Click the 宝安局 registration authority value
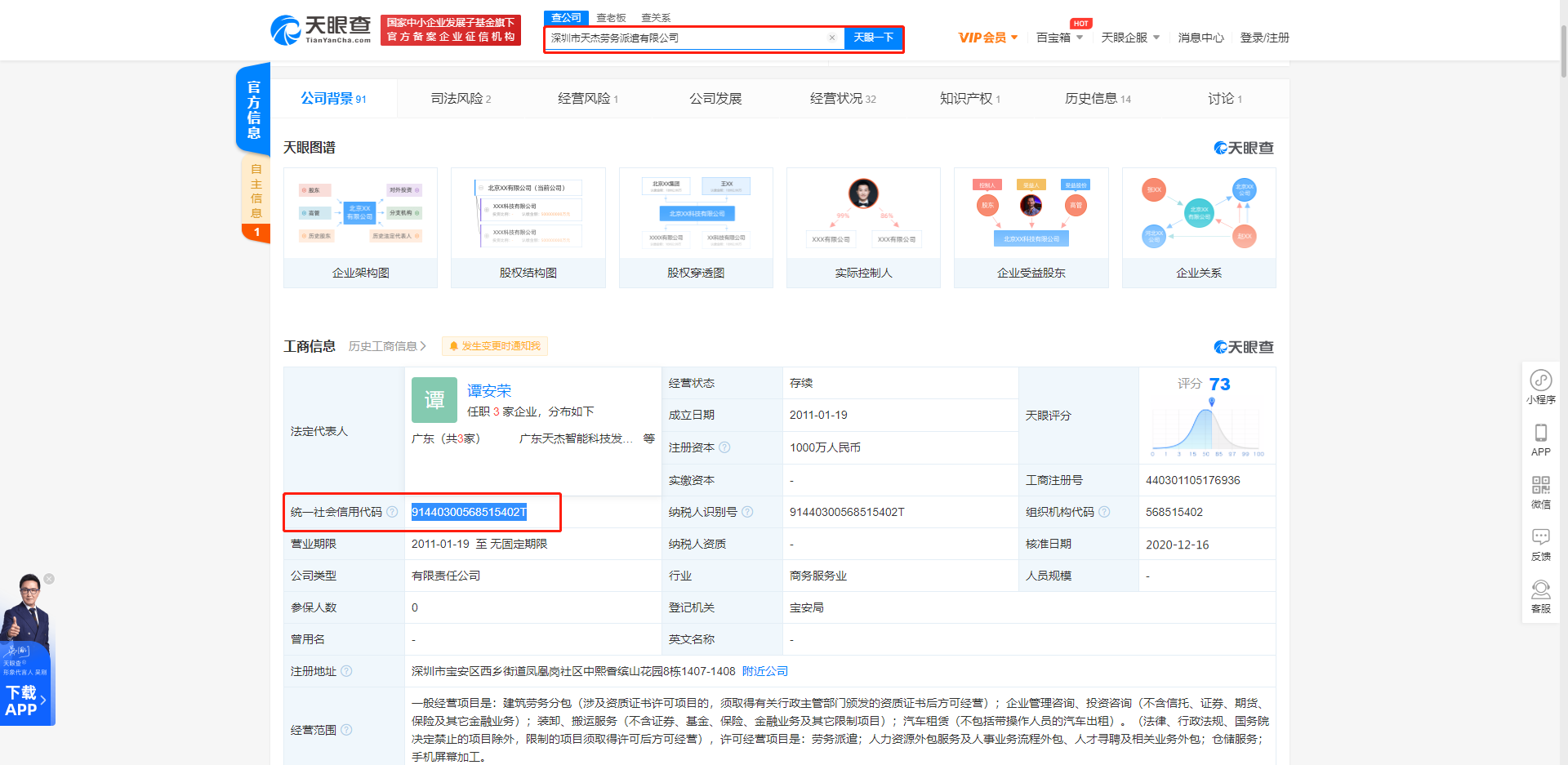Image resolution: width=1568 pixels, height=765 pixels. pyautogui.click(x=806, y=607)
